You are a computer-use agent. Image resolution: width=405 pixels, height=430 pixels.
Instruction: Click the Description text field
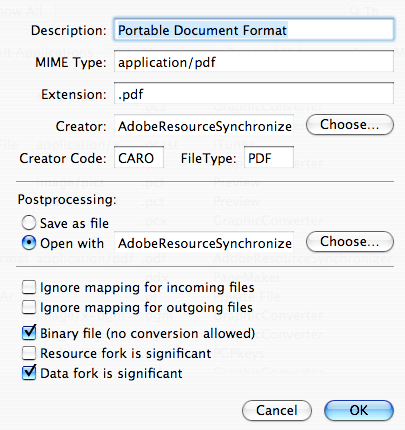(x=254, y=30)
